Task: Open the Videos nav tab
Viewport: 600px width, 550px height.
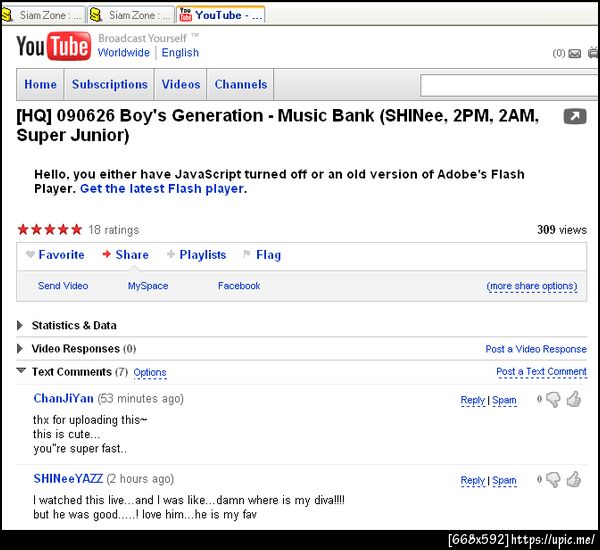Action: [x=181, y=85]
